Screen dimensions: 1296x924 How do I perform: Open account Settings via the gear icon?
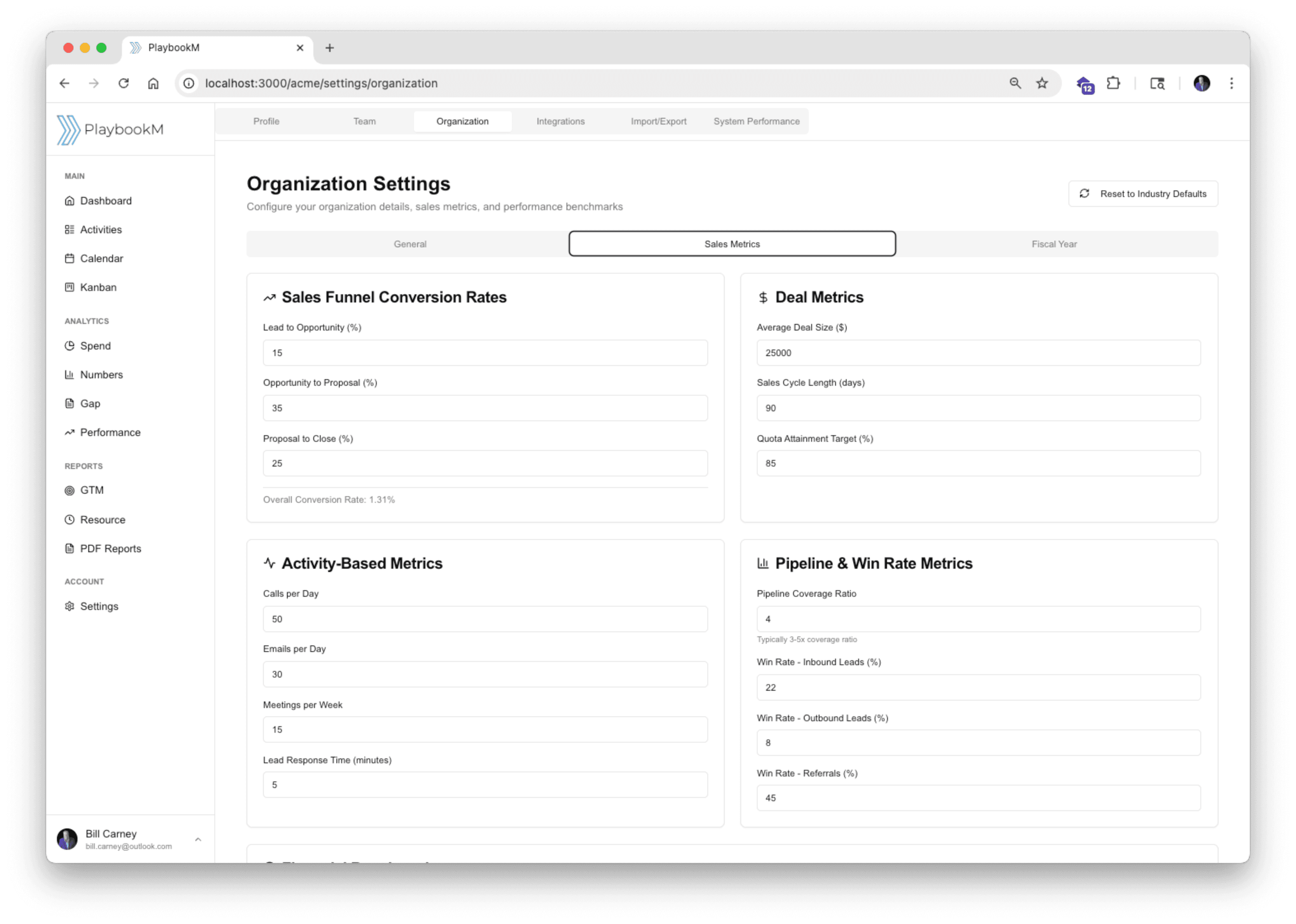(69, 606)
